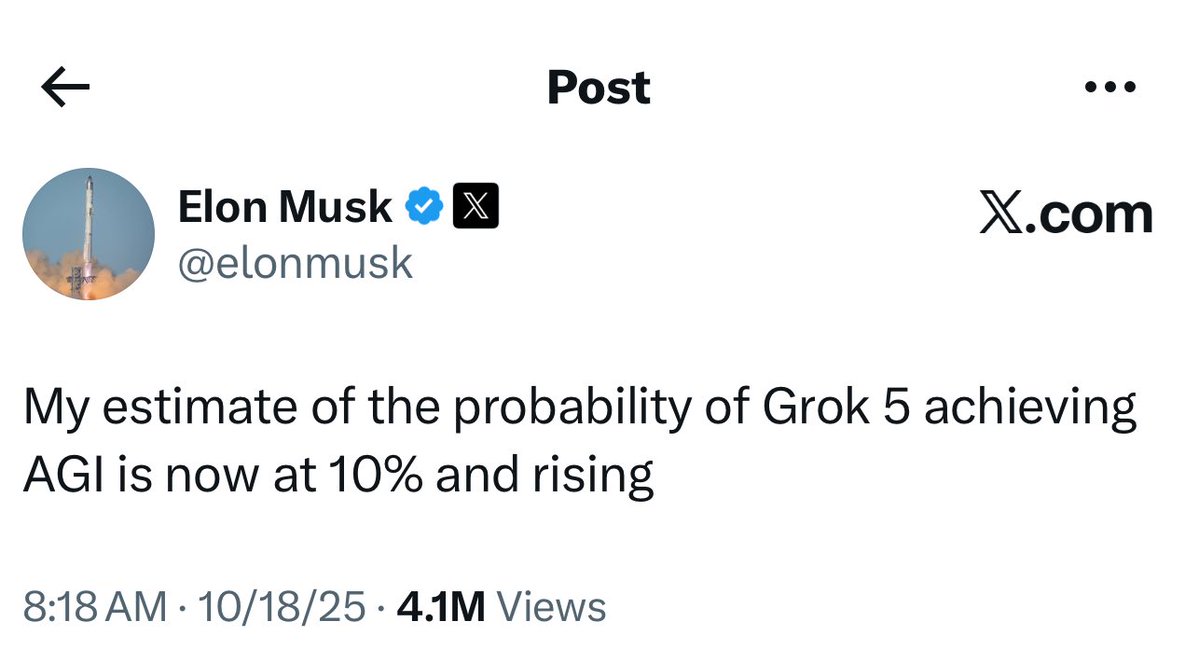Image resolution: width=1199 pixels, height=663 pixels.
Task: Click the 10/18/25 post date
Action: (x=281, y=607)
